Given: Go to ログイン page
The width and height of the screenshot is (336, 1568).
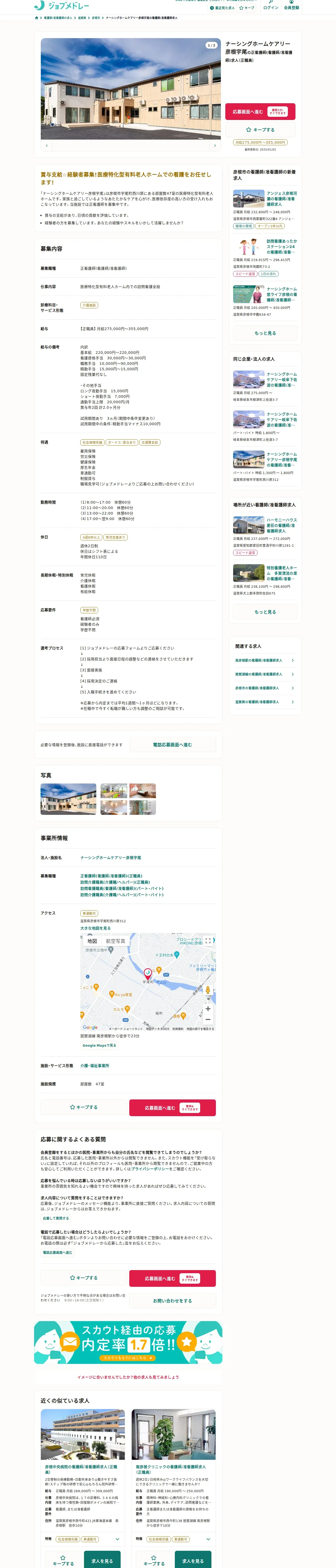Looking at the screenshot, I should pos(271,5).
